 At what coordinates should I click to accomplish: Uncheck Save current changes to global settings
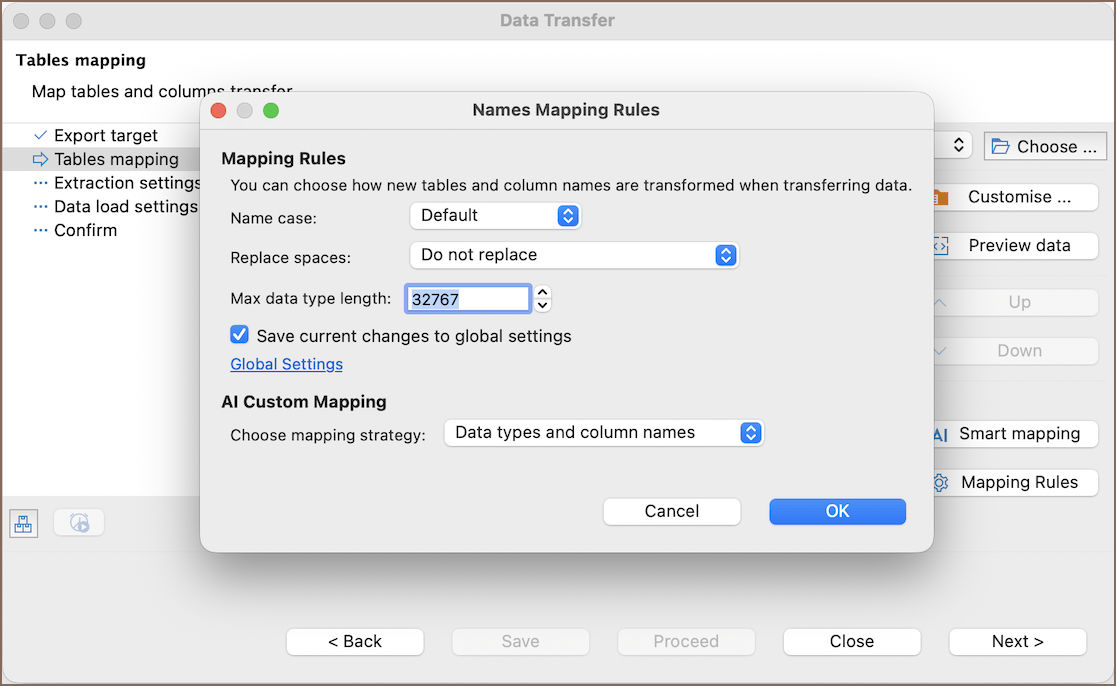[x=240, y=335]
